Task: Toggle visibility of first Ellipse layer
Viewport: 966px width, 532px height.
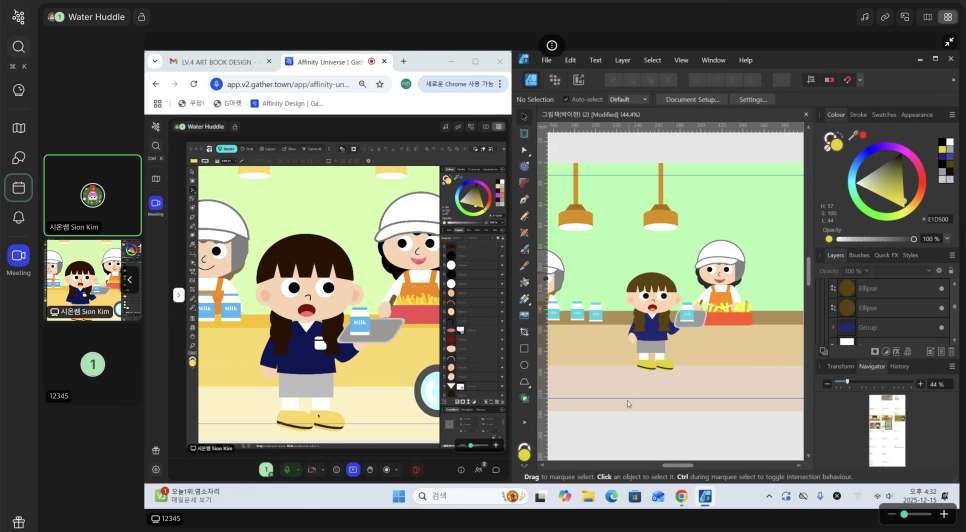Action: (941, 288)
